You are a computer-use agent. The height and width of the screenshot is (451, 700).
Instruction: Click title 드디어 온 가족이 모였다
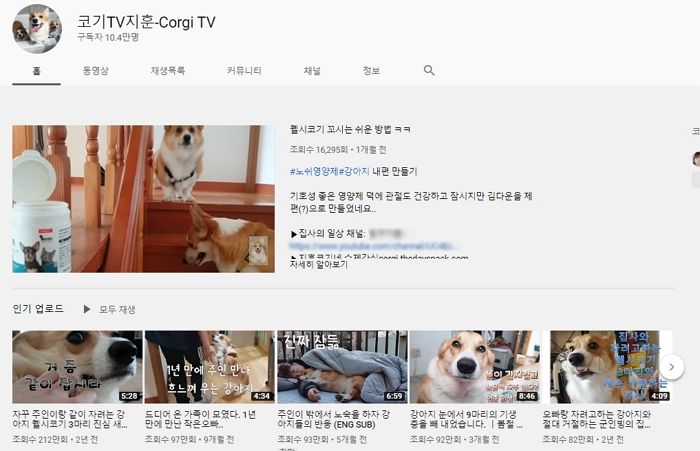pyautogui.click(x=200, y=419)
